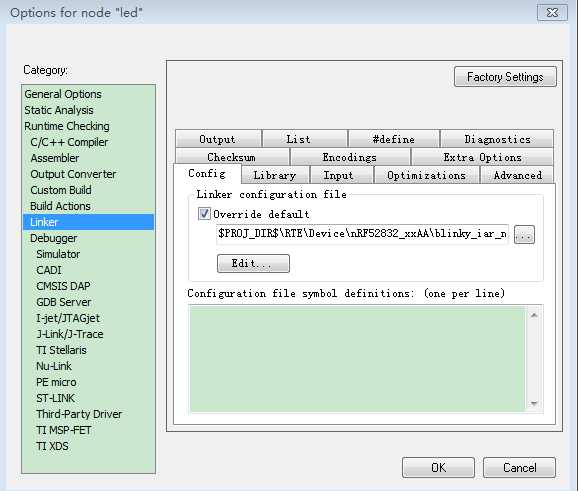578x491 pixels.
Task: Switch to the Diagnostics tab
Action: click(497, 139)
